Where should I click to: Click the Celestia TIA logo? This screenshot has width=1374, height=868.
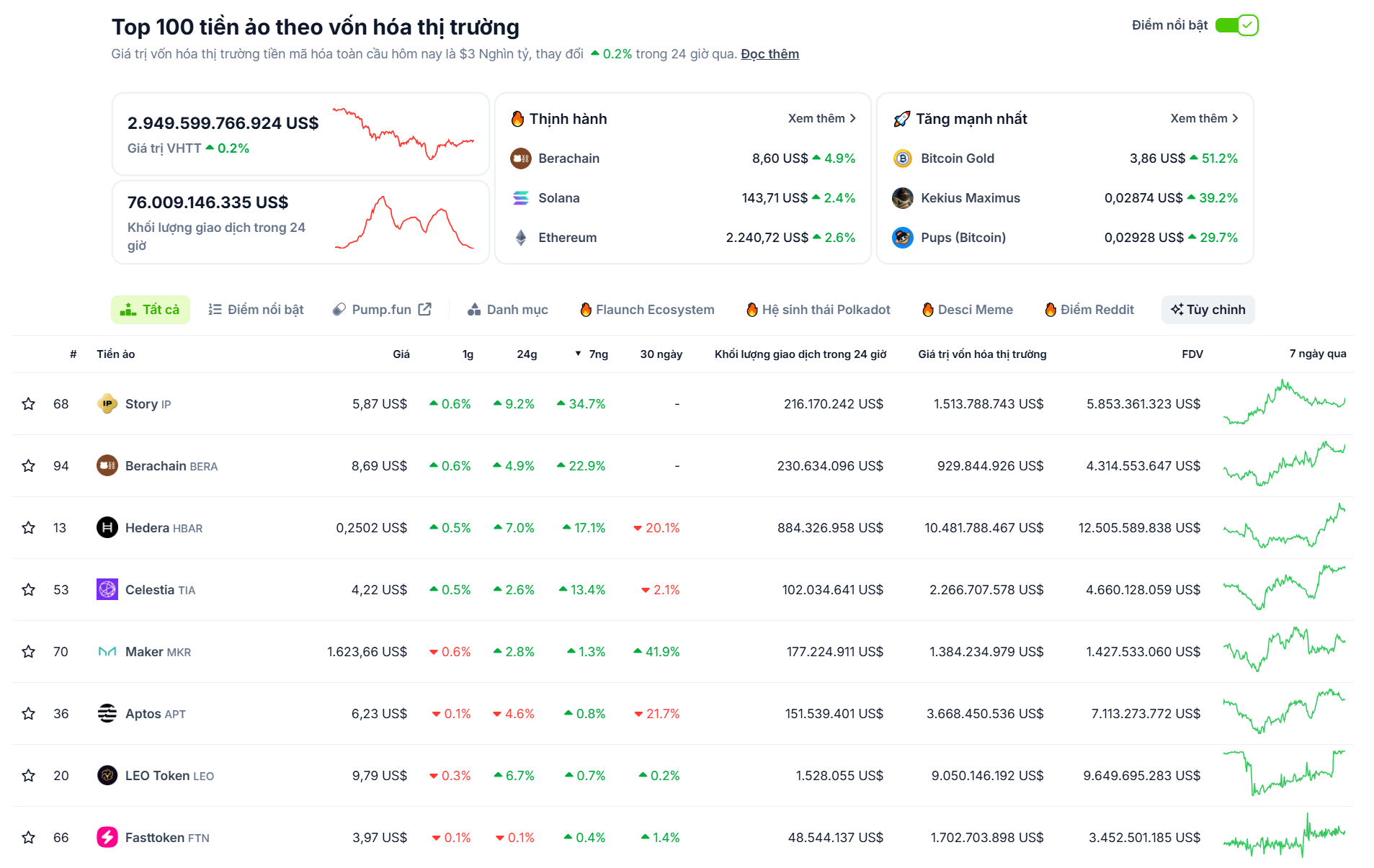pyautogui.click(x=107, y=590)
